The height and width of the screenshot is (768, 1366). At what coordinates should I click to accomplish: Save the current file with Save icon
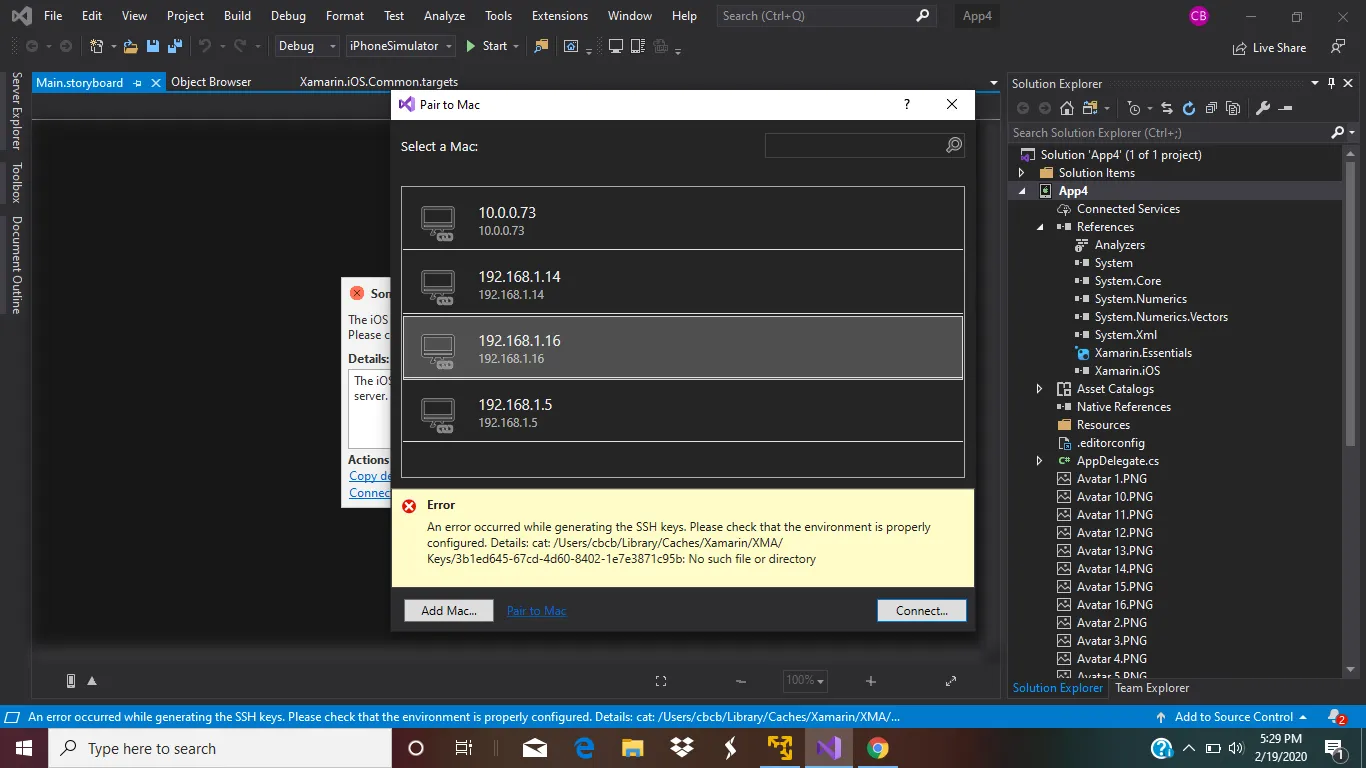tap(153, 46)
